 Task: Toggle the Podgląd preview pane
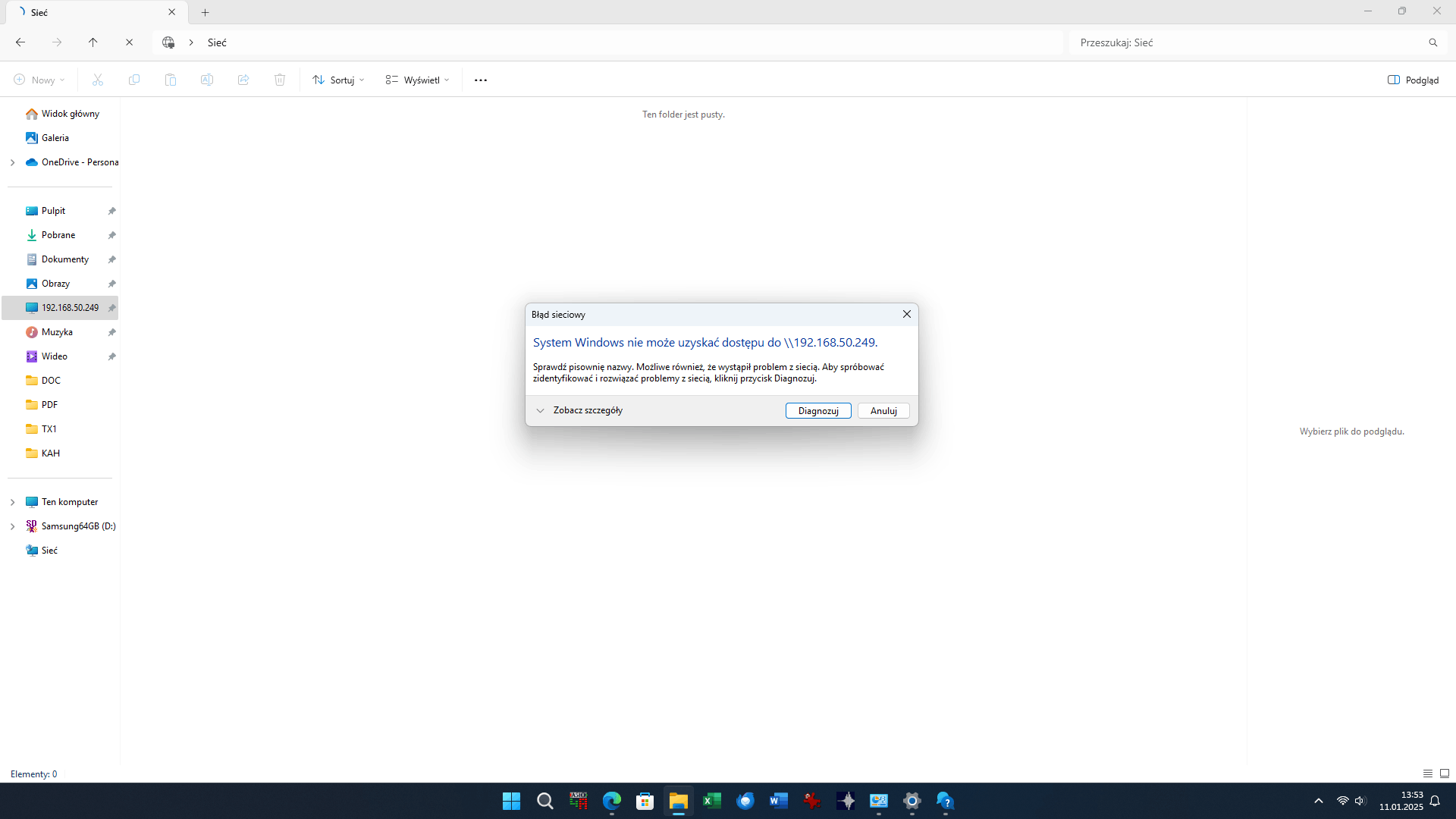(1413, 80)
